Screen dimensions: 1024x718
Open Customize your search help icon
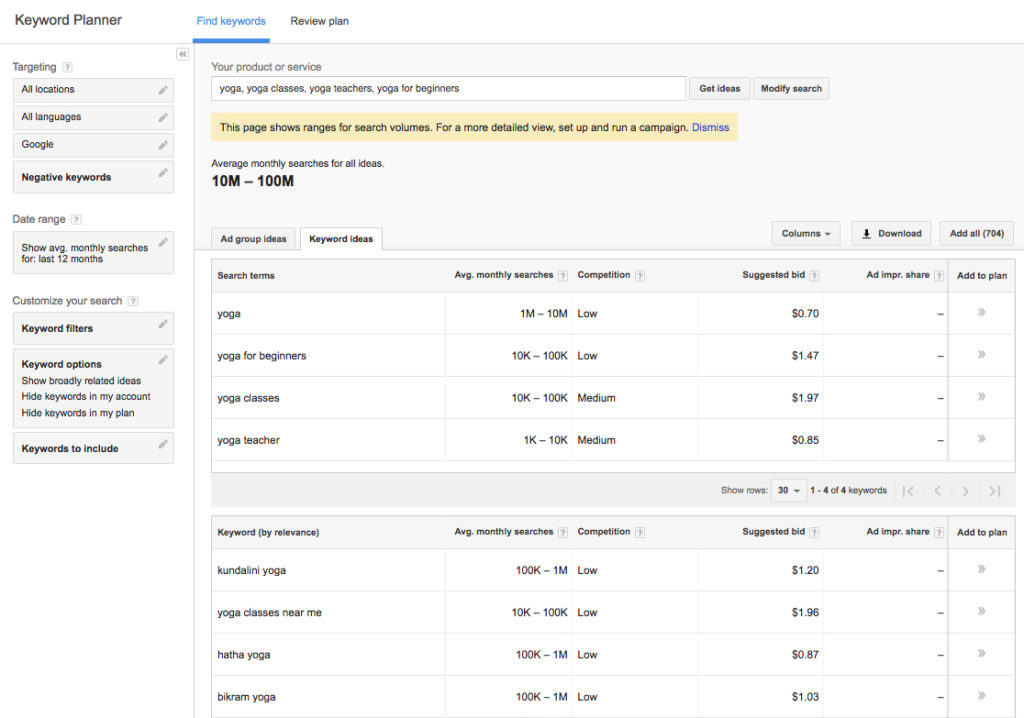(x=133, y=301)
